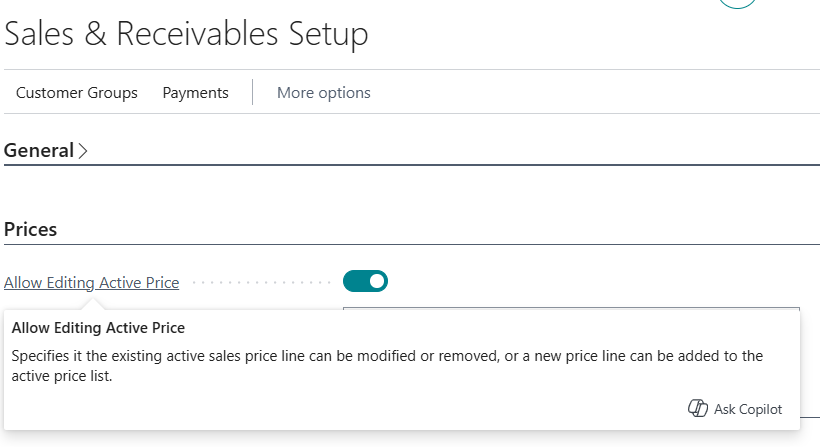Click the Sales & Receivables Setup page title
Viewport: 820px width, 447px height.
pos(186,34)
